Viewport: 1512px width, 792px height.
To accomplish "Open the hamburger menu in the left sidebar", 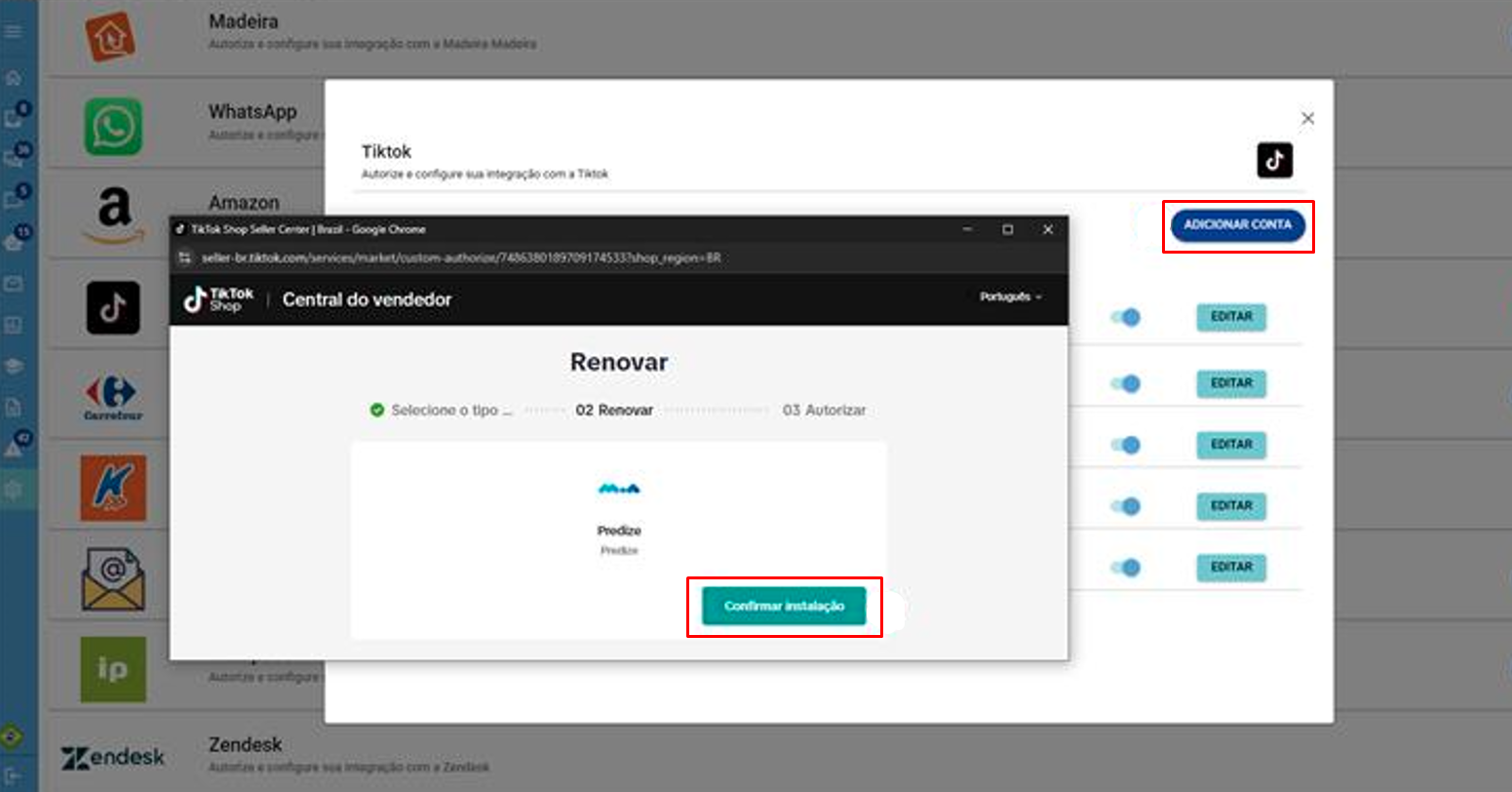I will pos(13,31).
